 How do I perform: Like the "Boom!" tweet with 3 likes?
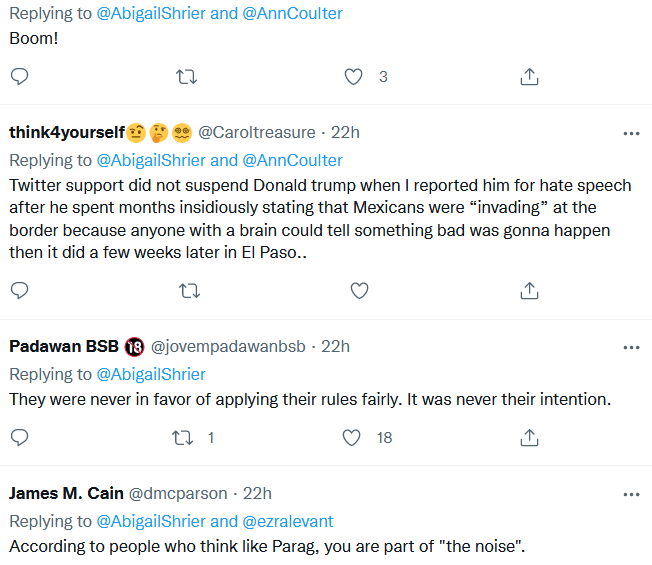[353, 77]
